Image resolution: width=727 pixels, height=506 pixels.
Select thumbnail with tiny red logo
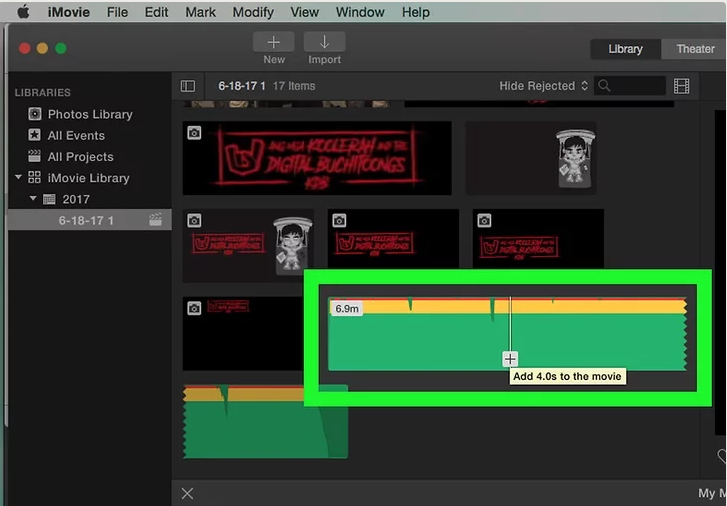click(243, 333)
